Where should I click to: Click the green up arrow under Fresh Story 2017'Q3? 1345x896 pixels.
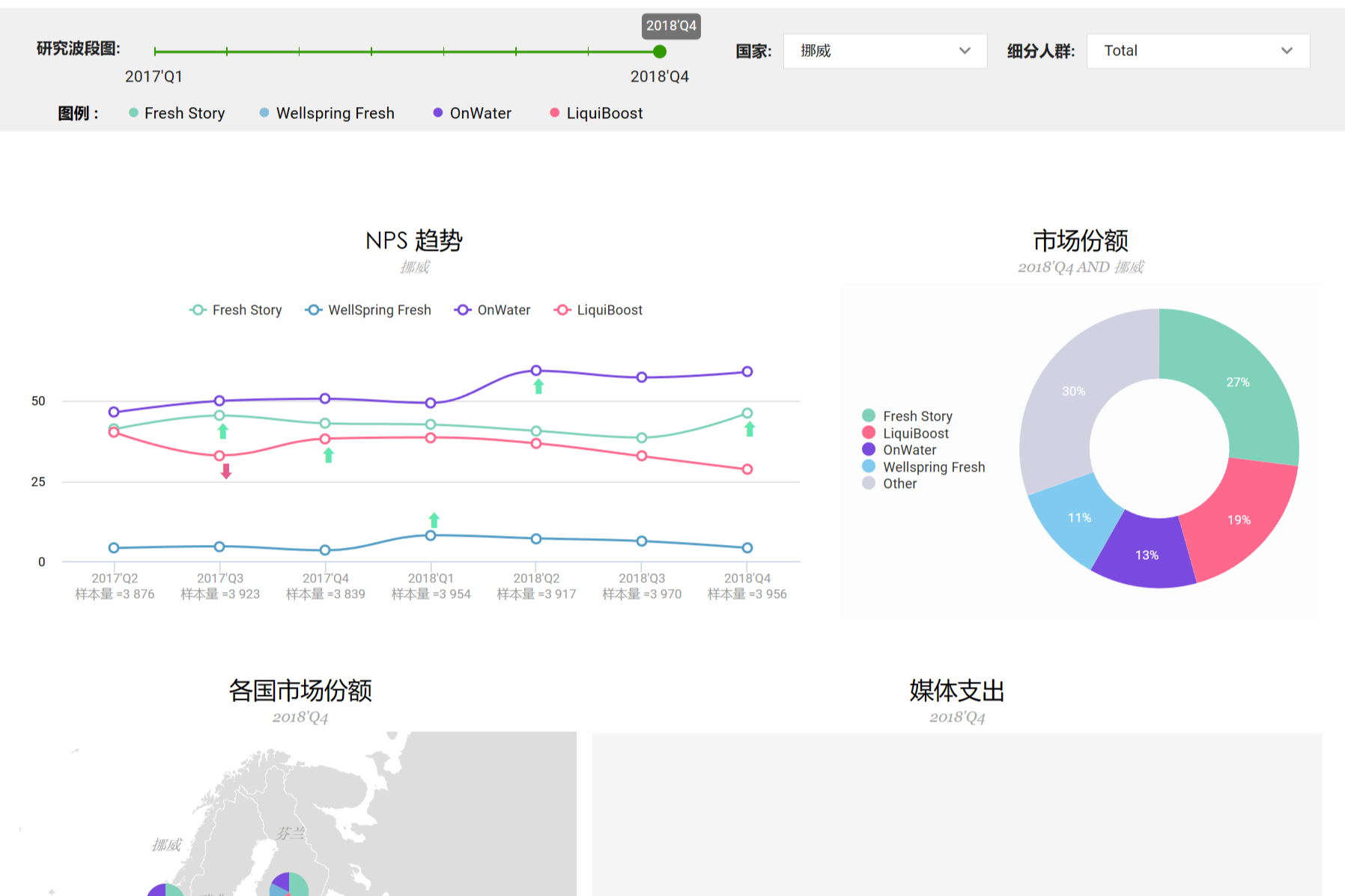click(222, 431)
